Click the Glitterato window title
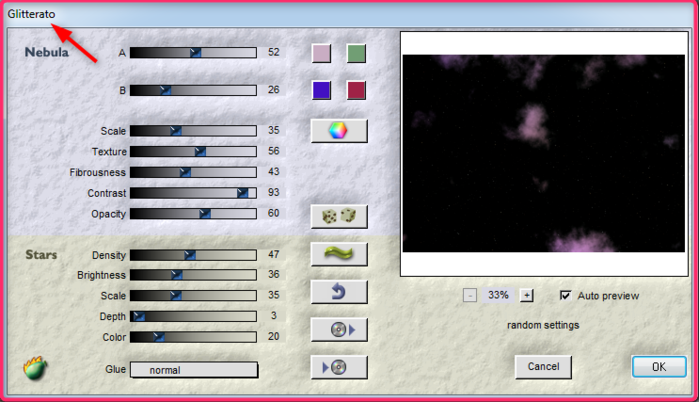Viewport: 699px width, 402px height. pyautogui.click(x=31, y=14)
